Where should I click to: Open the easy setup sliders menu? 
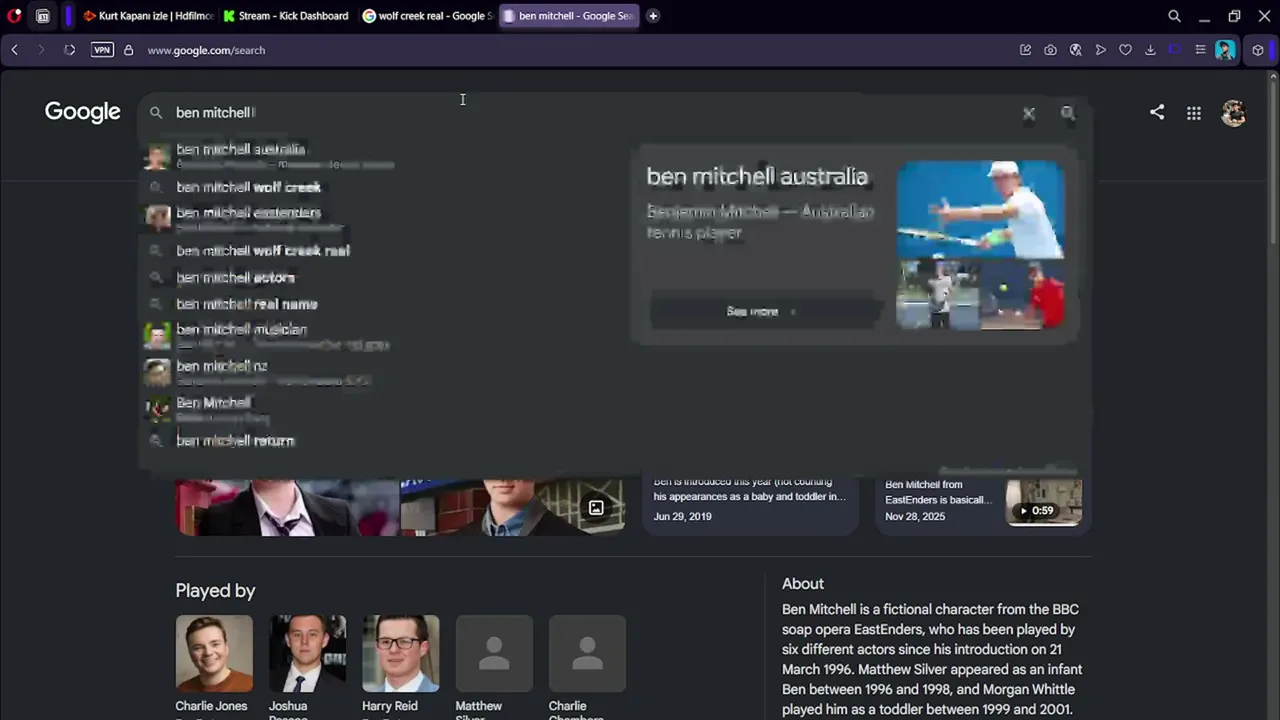(x=1200, y=50)
